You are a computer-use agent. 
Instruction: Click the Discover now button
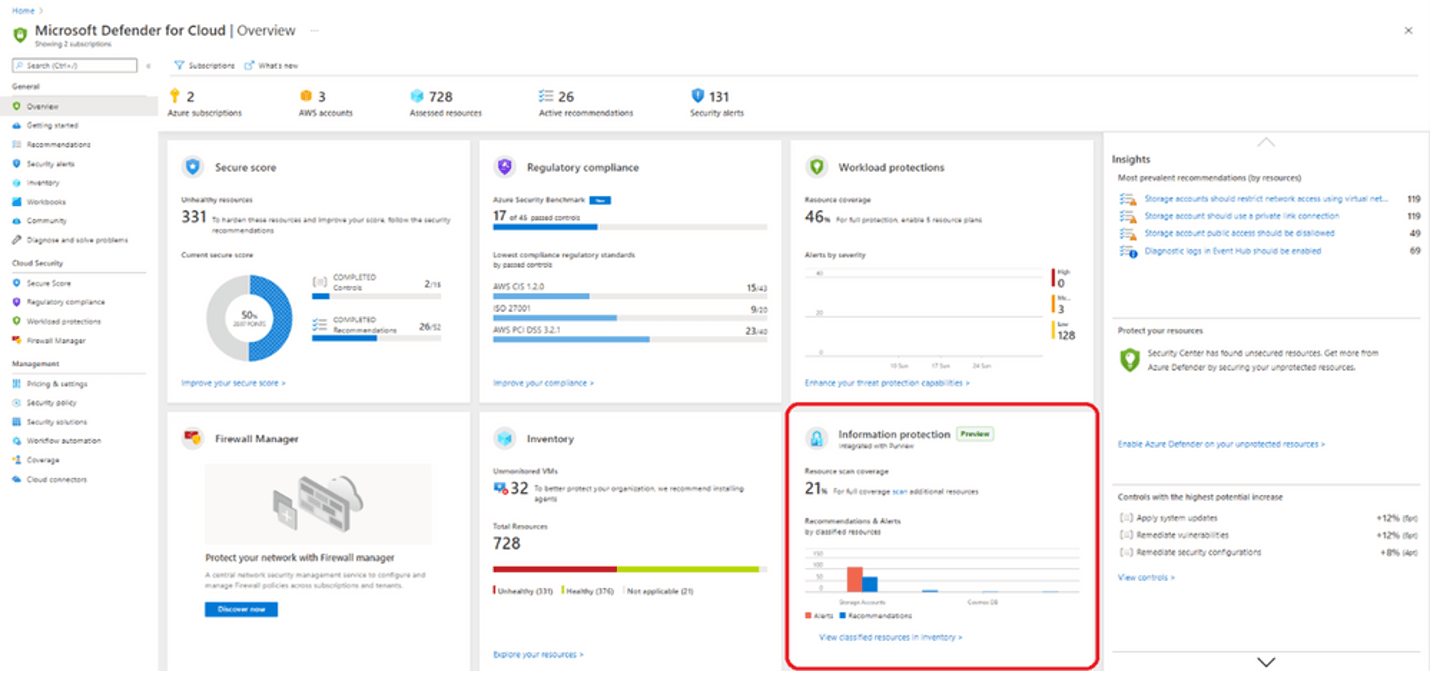[241, 609]
